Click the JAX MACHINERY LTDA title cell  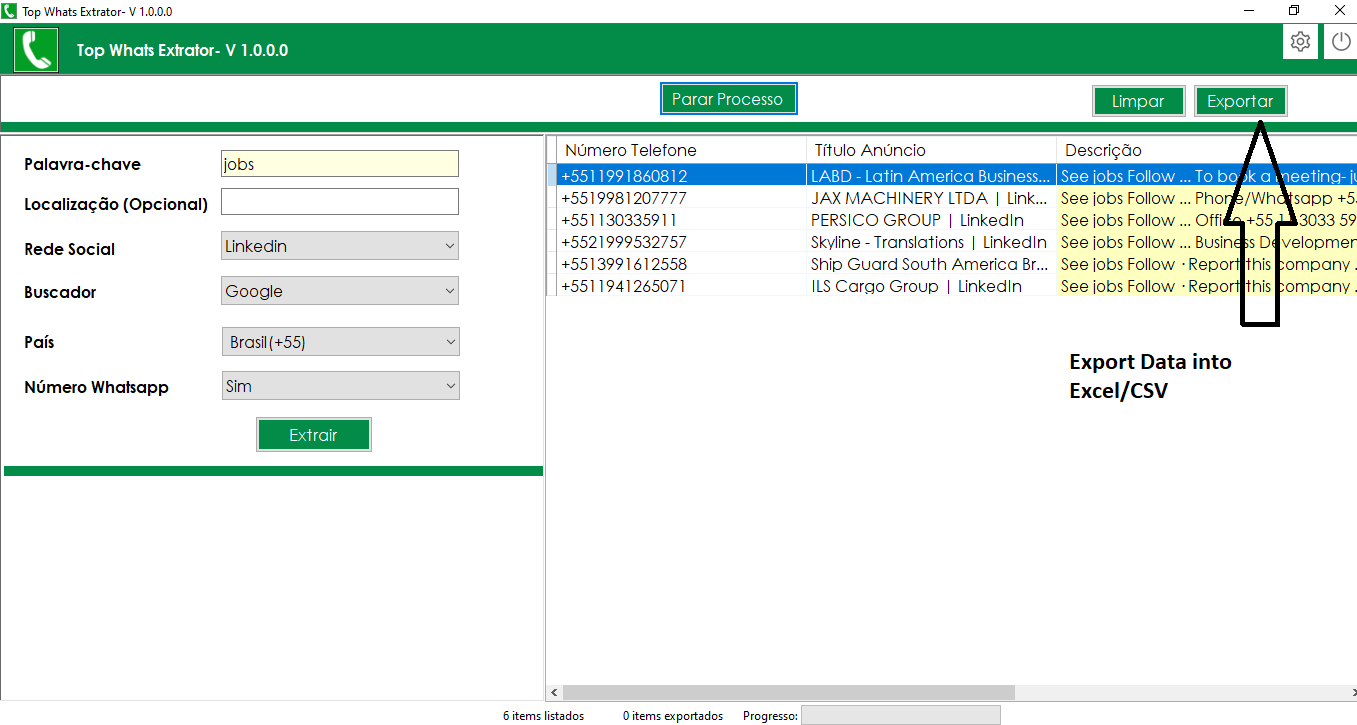tap(932, 198)
